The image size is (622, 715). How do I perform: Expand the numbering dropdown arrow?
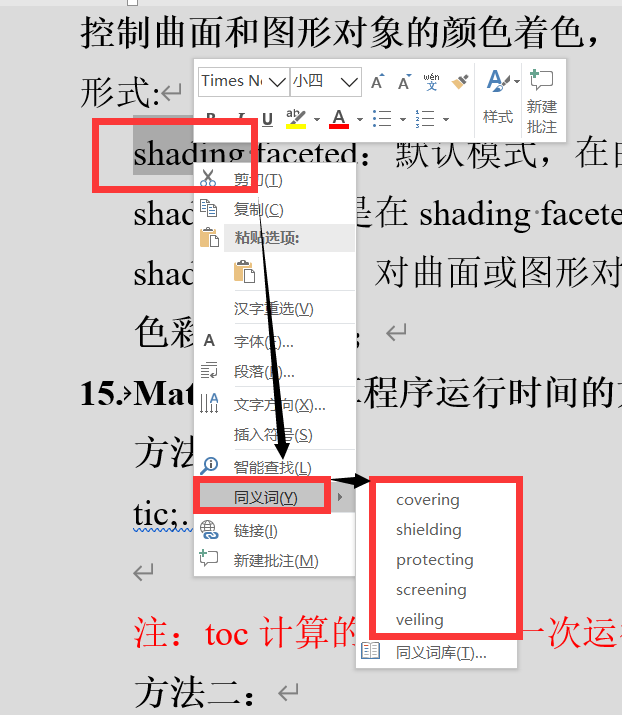[x=446, y=119]
